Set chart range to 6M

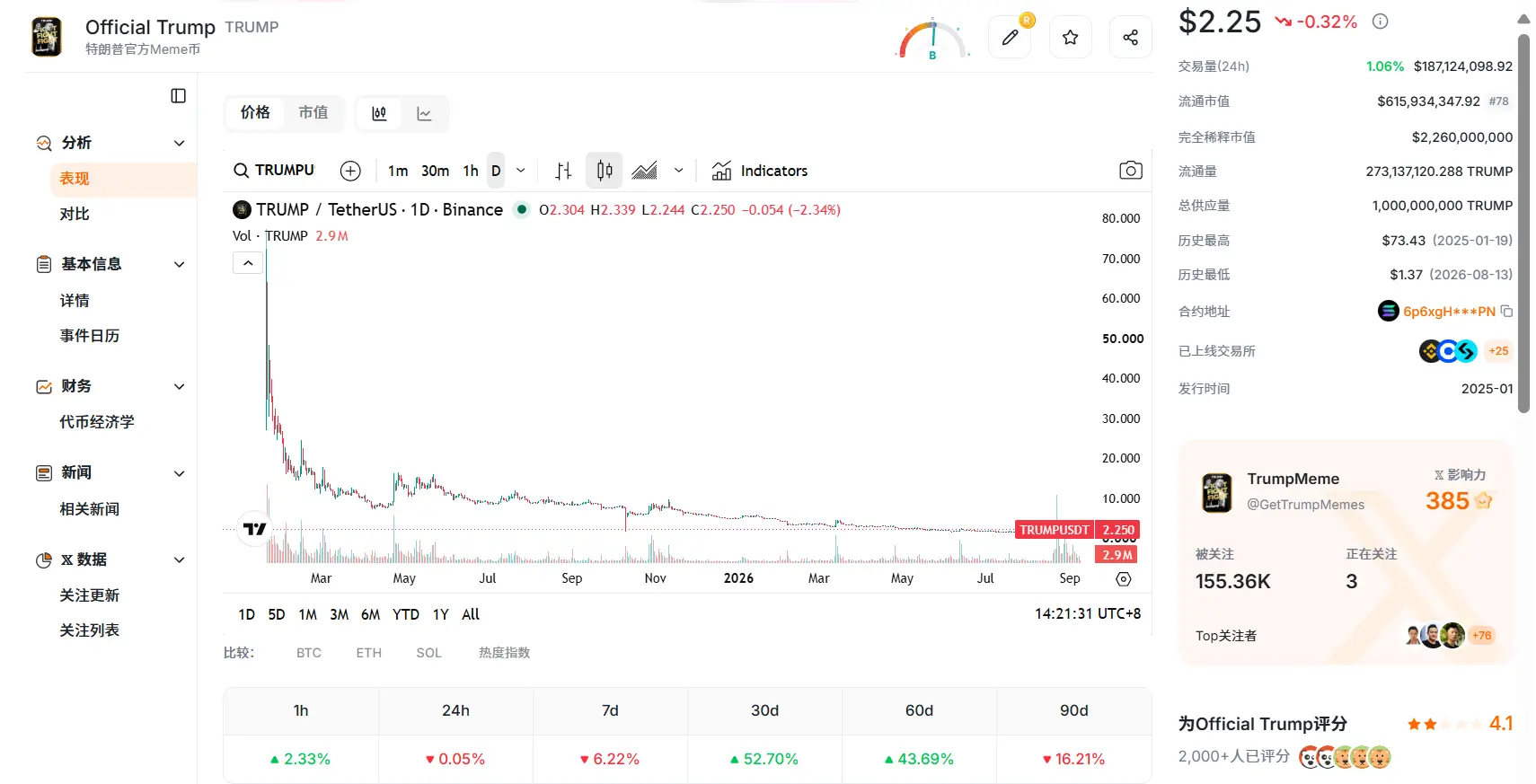(x=370, y=614)
